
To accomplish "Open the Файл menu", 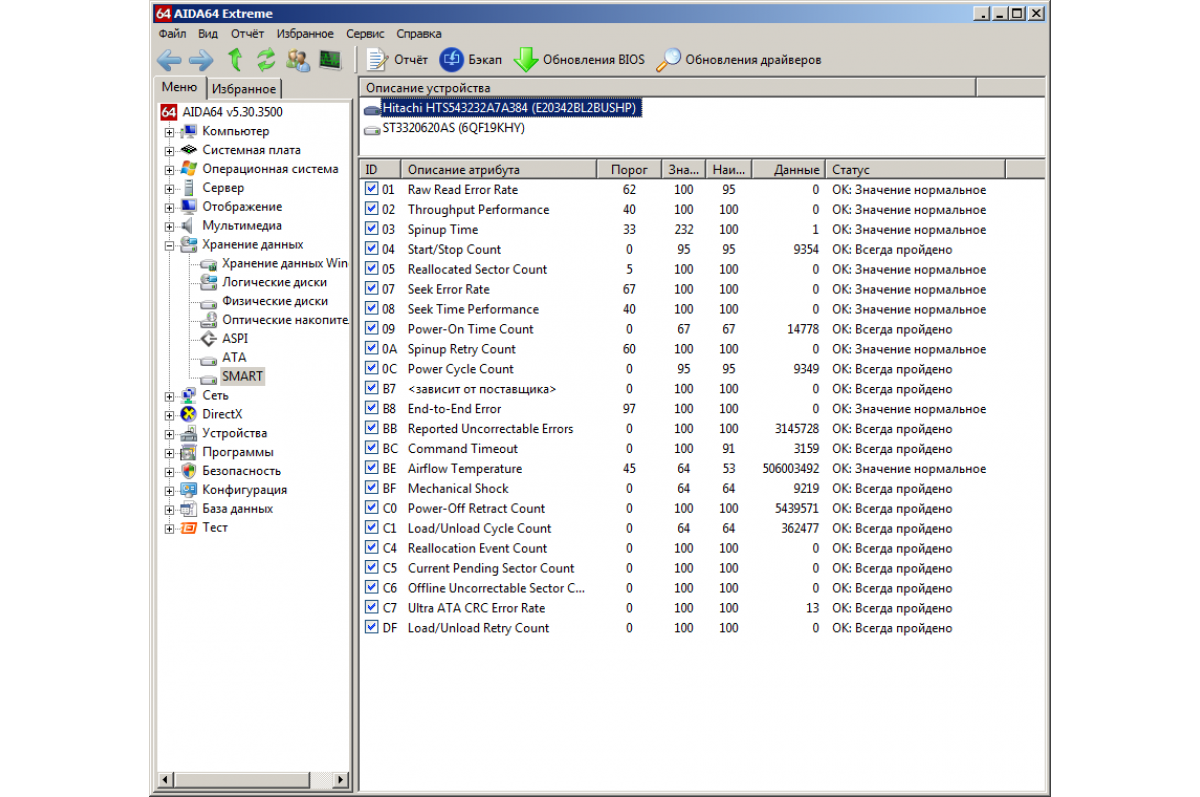I will tap(172, 33).
